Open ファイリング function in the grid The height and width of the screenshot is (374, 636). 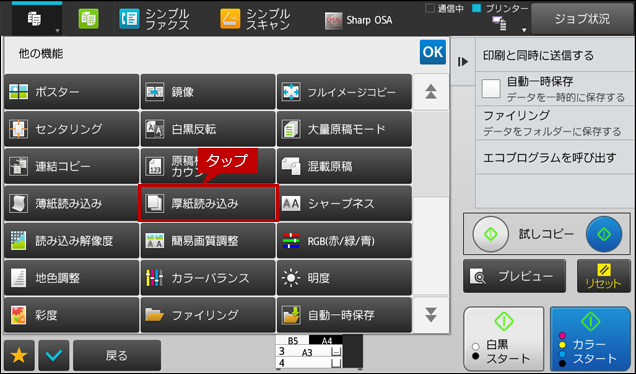208,315
